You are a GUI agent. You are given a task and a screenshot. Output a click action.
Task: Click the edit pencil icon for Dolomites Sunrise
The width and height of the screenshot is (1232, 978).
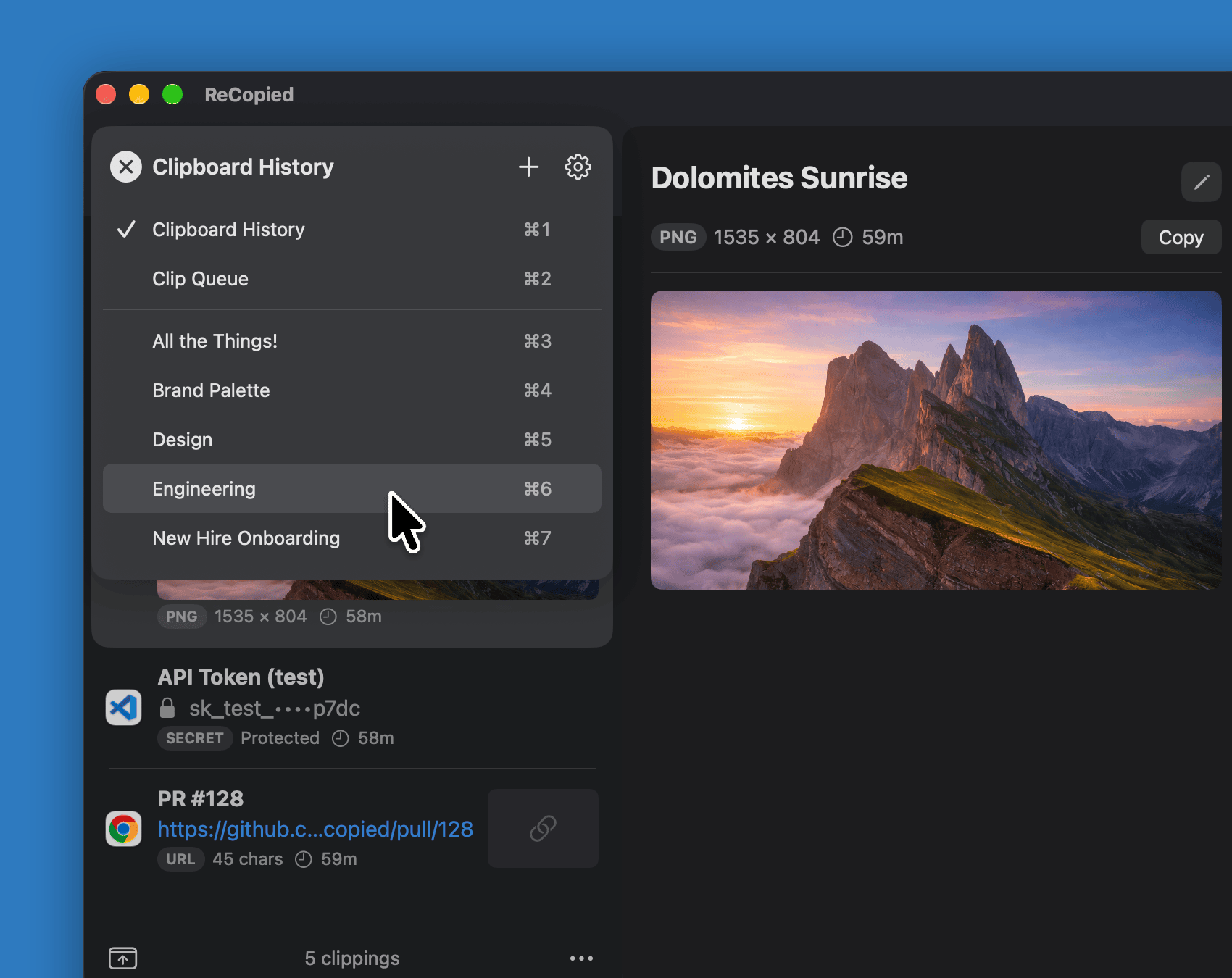coord(1201,182)
